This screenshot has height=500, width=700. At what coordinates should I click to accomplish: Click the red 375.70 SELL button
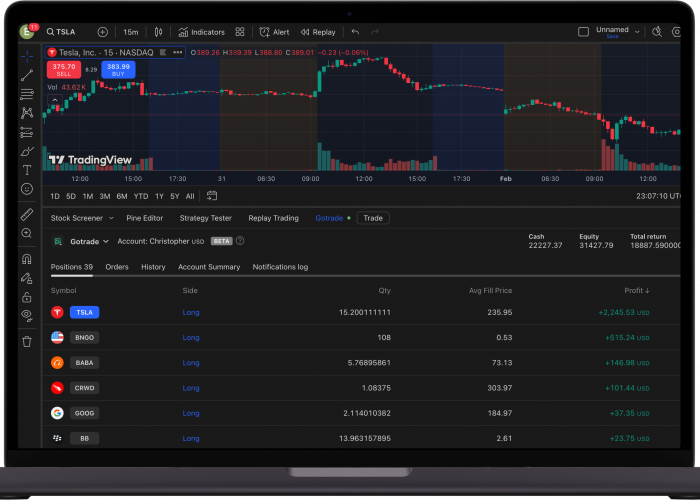pyautogui.click(x=64, y=70)
